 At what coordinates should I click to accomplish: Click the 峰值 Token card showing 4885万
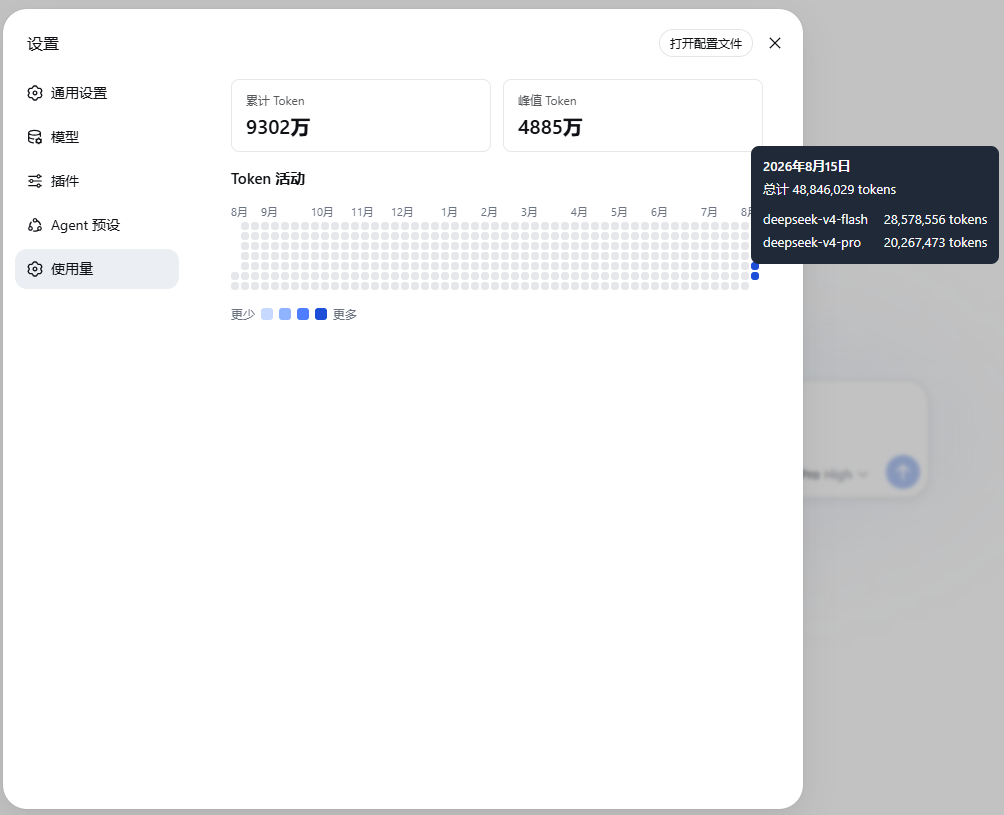click(633, 116)
